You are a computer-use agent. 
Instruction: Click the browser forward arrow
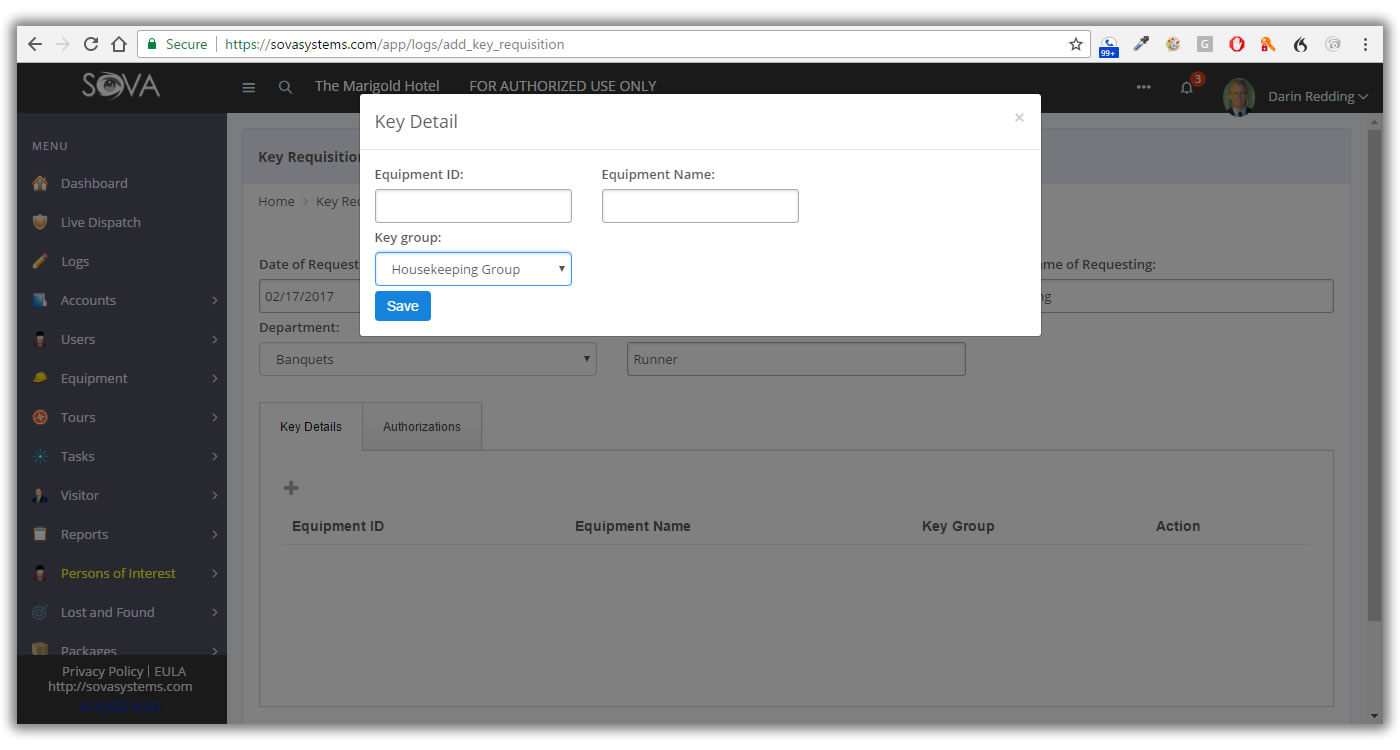point(63,44)
